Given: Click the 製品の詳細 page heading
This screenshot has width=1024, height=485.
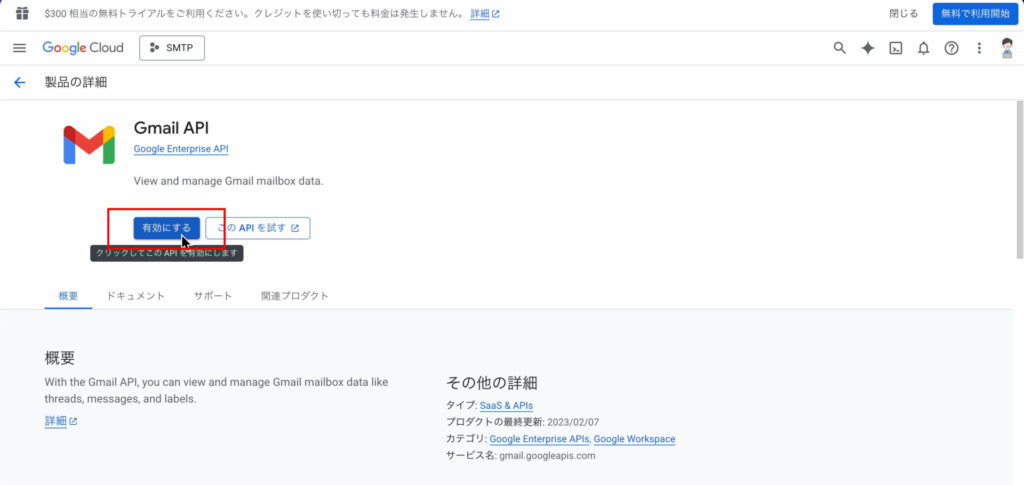Looking at the screenshot, I should [76, 82].
